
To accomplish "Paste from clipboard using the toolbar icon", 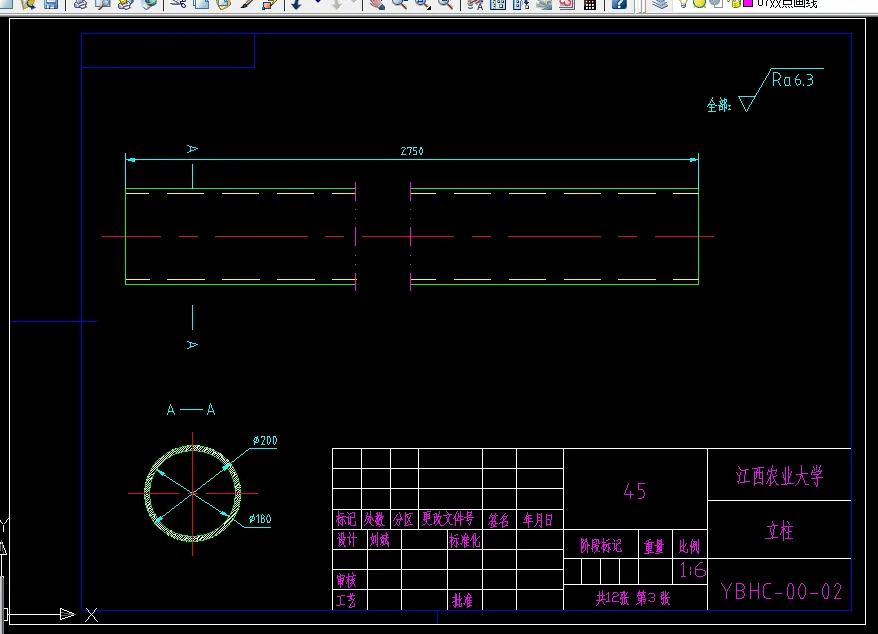I will (223, 4).
